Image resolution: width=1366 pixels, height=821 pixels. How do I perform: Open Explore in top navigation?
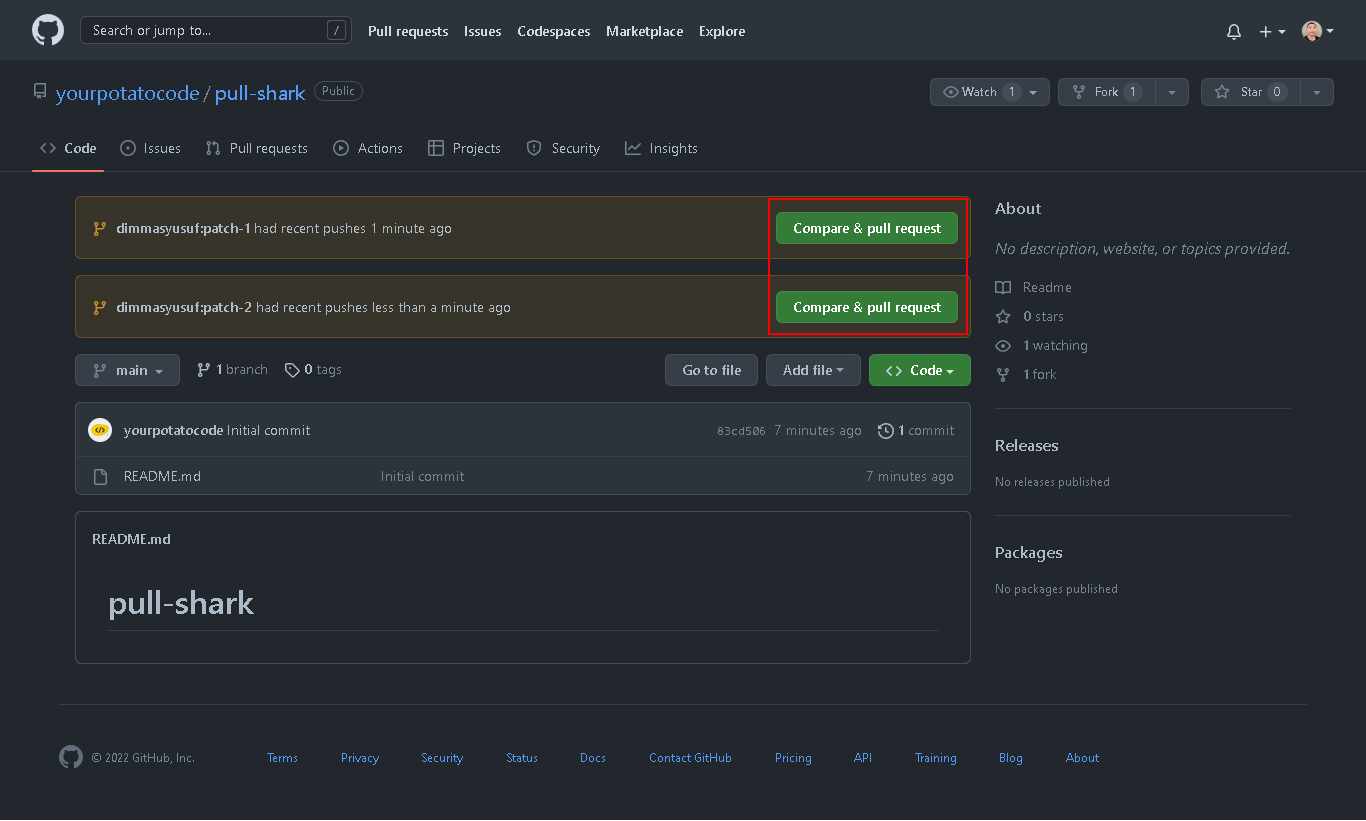click(x=722, y=31)
